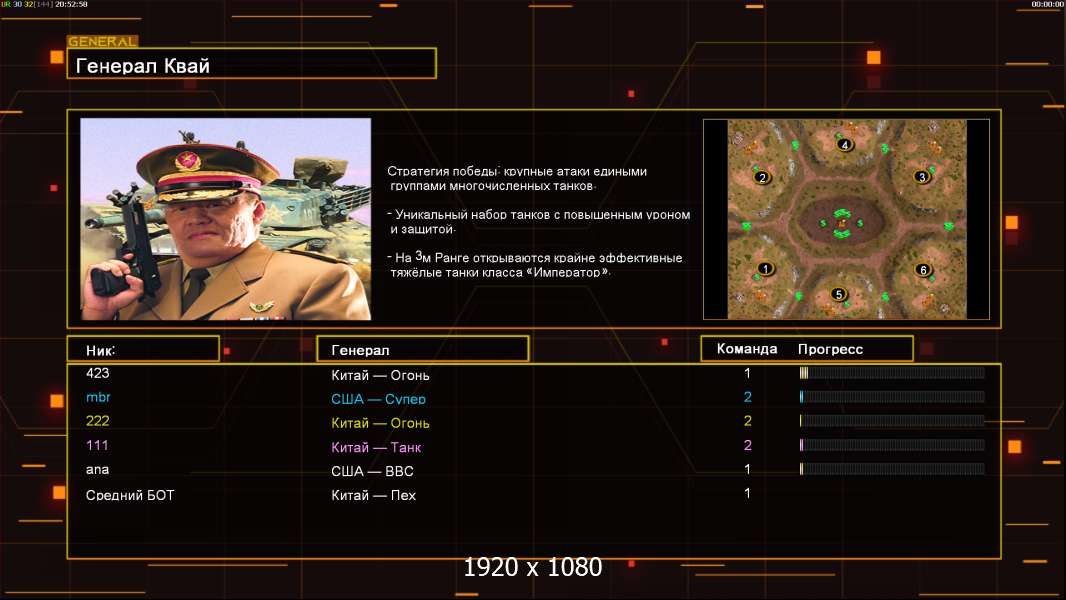
Task: Click the 00:00:00 timer in the corner
Action: tap(1047, 4)
